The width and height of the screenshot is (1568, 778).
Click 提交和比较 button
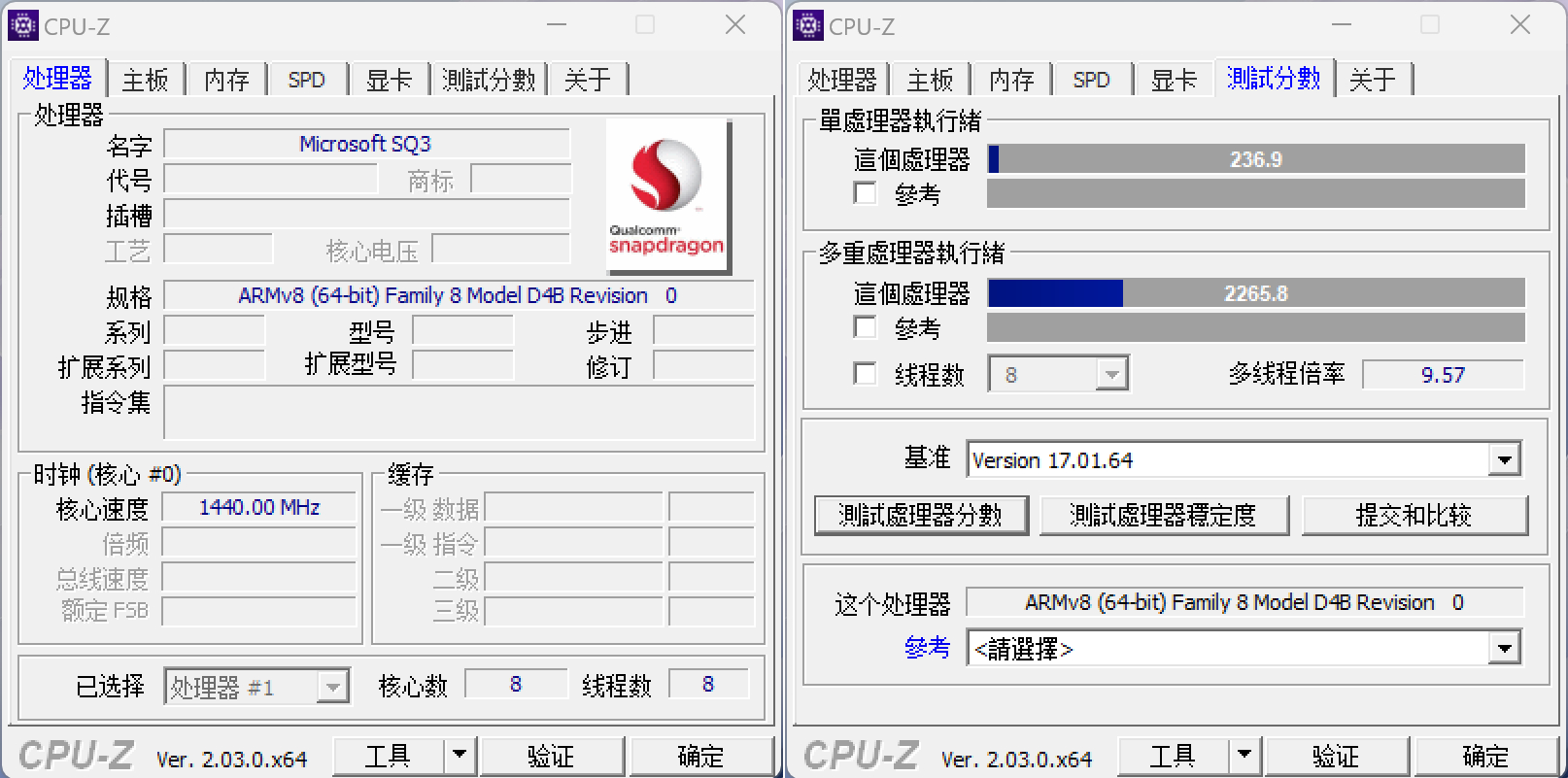click(x=1415, y=515)
